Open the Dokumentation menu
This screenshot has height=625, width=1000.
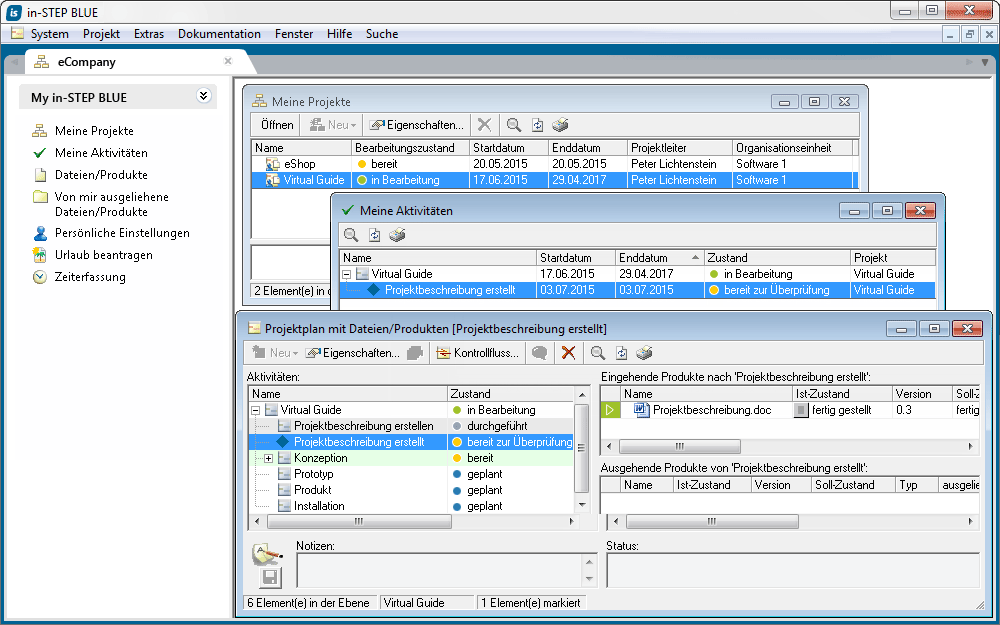click(x=219, y=34)
